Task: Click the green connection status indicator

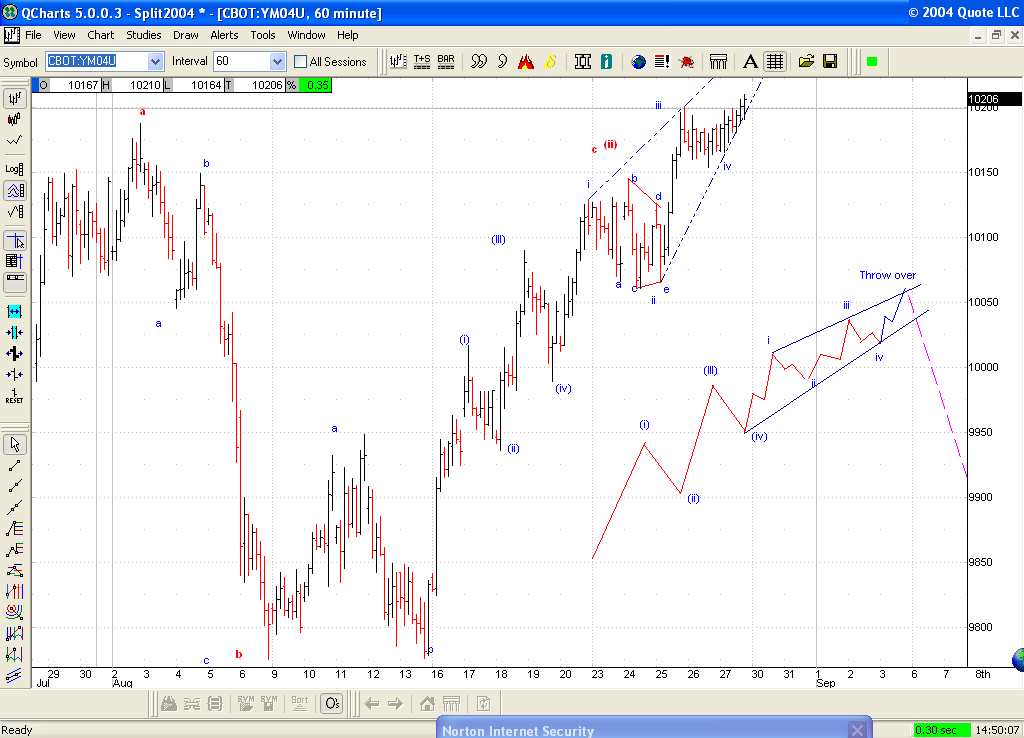Action: point(872,61)
